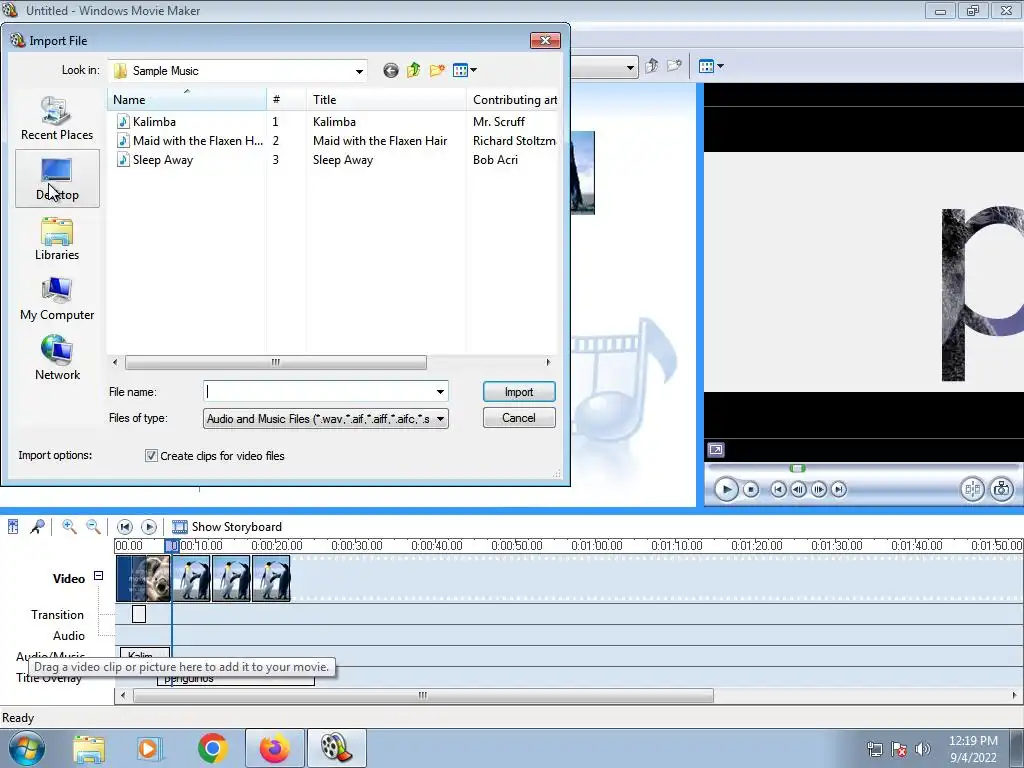Close the Import File dialog
This screenshot has height=768, width=1024.
(545, 40)
